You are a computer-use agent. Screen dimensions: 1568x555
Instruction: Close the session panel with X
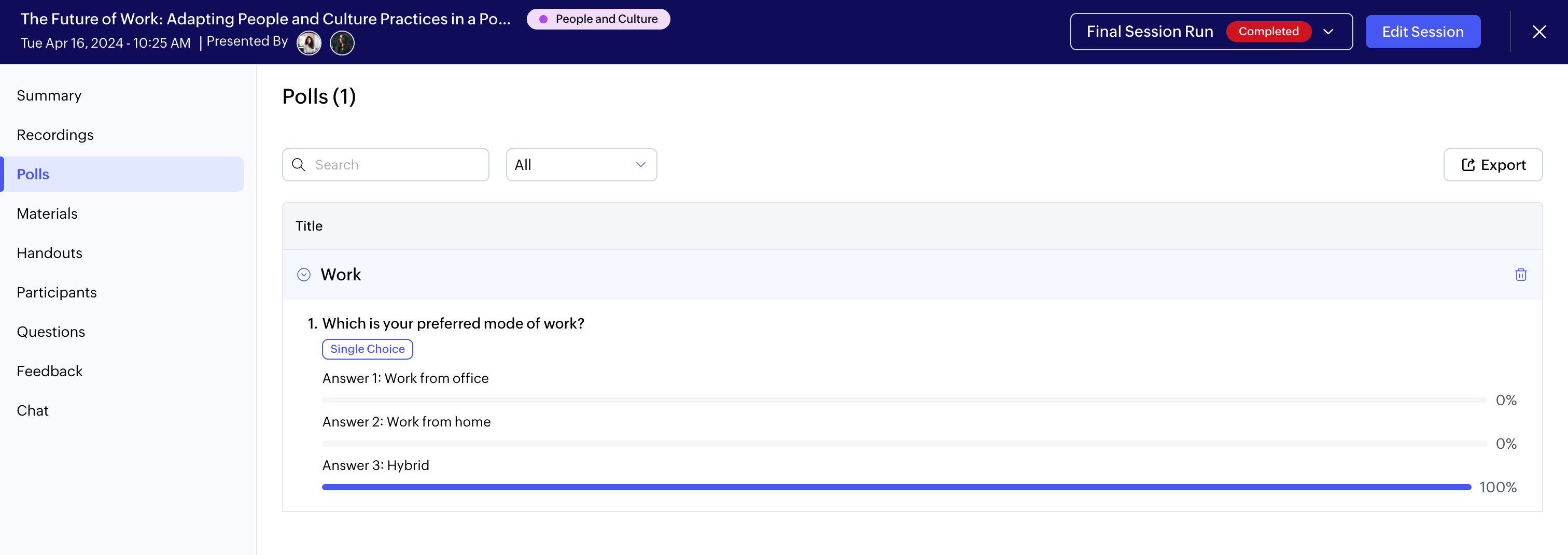pos(1539,32)
